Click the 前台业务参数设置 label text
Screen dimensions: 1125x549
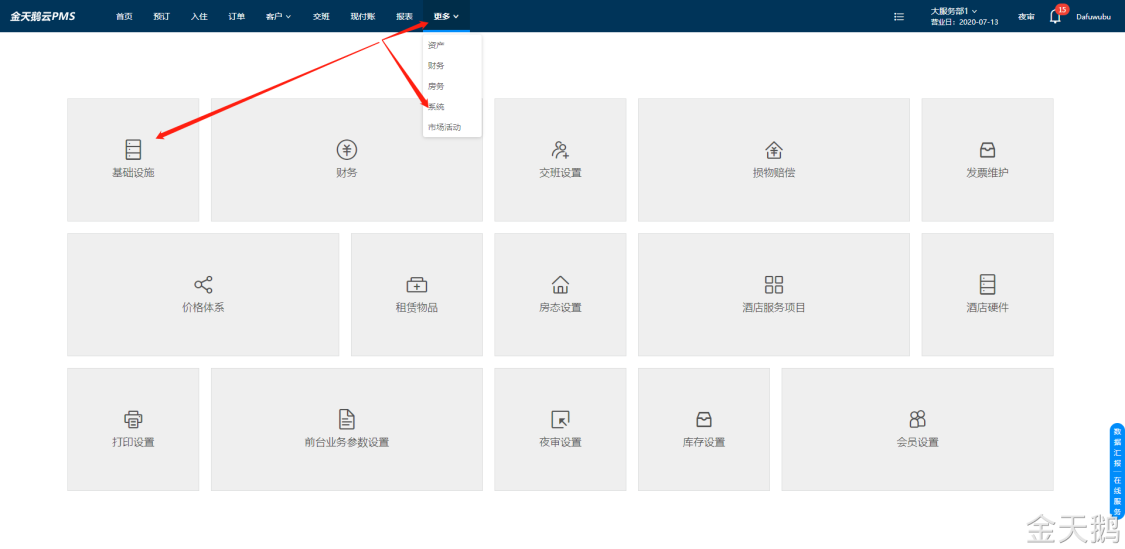click(x=347, y=442)
